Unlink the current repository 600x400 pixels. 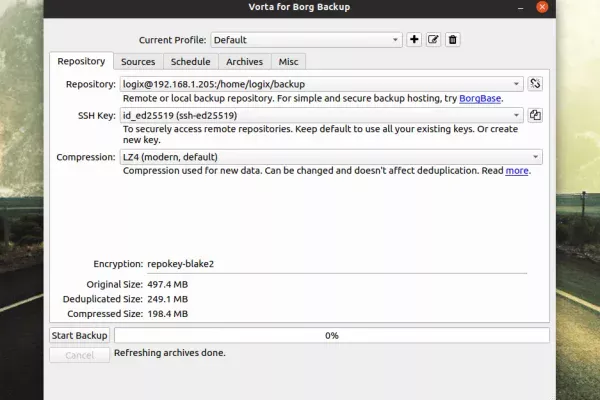[535, 84]
